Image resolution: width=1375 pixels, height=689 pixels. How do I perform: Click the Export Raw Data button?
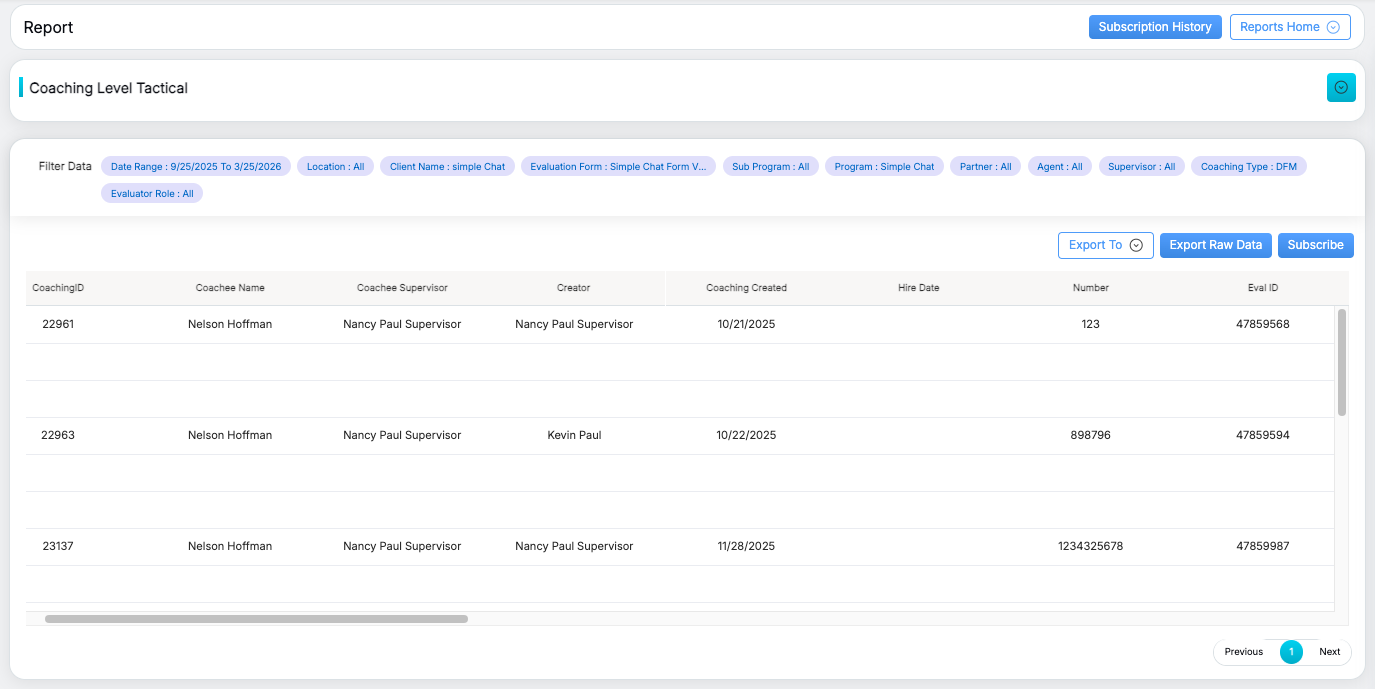(1215, 245)
